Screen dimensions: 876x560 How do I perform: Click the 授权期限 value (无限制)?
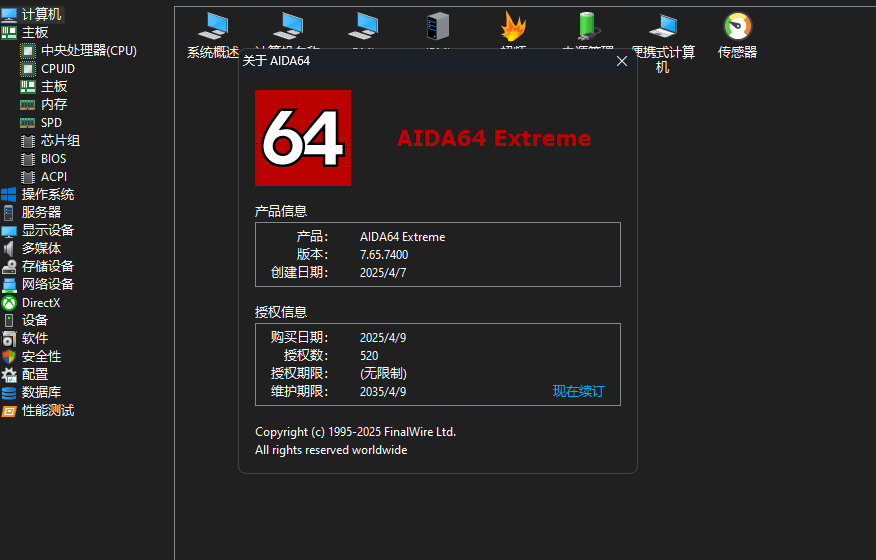coord(383,373)
